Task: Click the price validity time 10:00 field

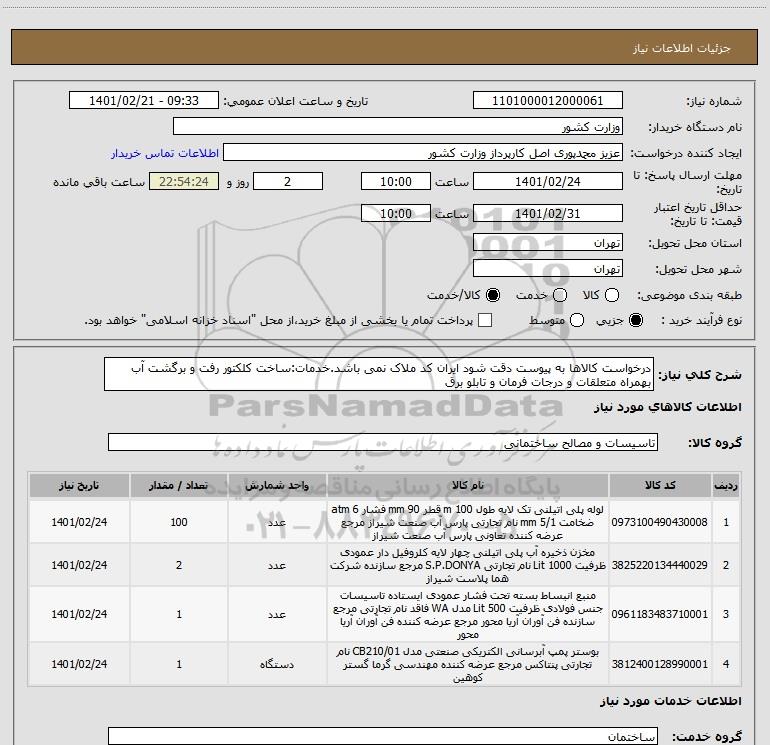Action: click(x=396, y=213)
